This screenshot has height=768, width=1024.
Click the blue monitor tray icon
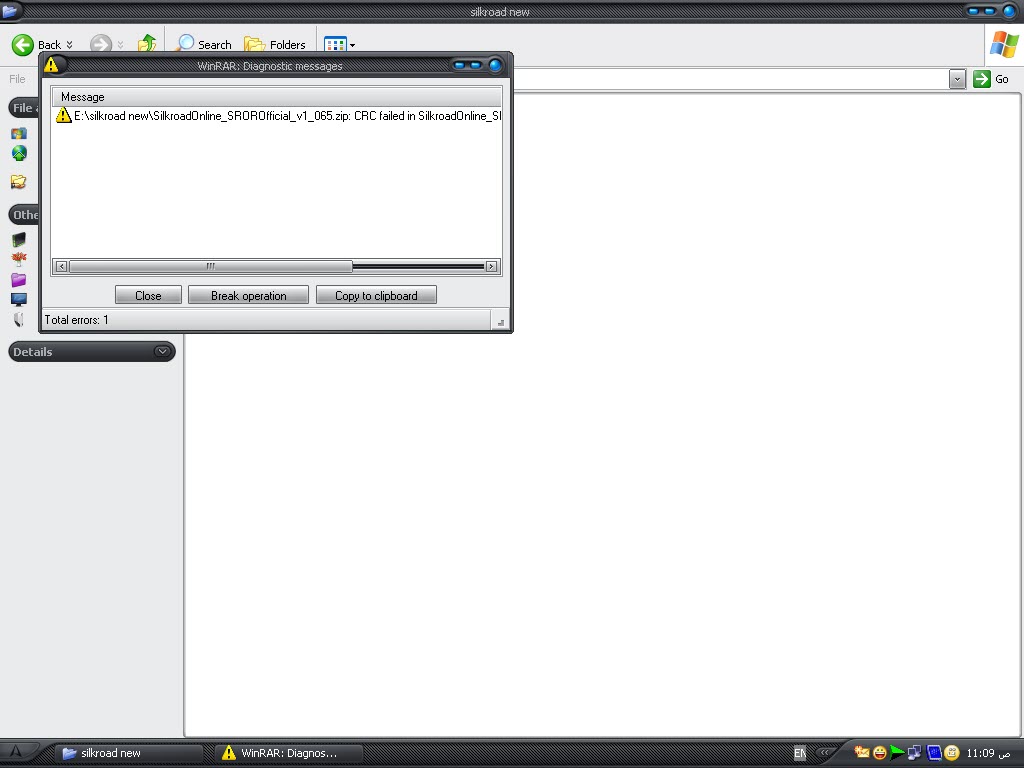[x=934, y=753]
